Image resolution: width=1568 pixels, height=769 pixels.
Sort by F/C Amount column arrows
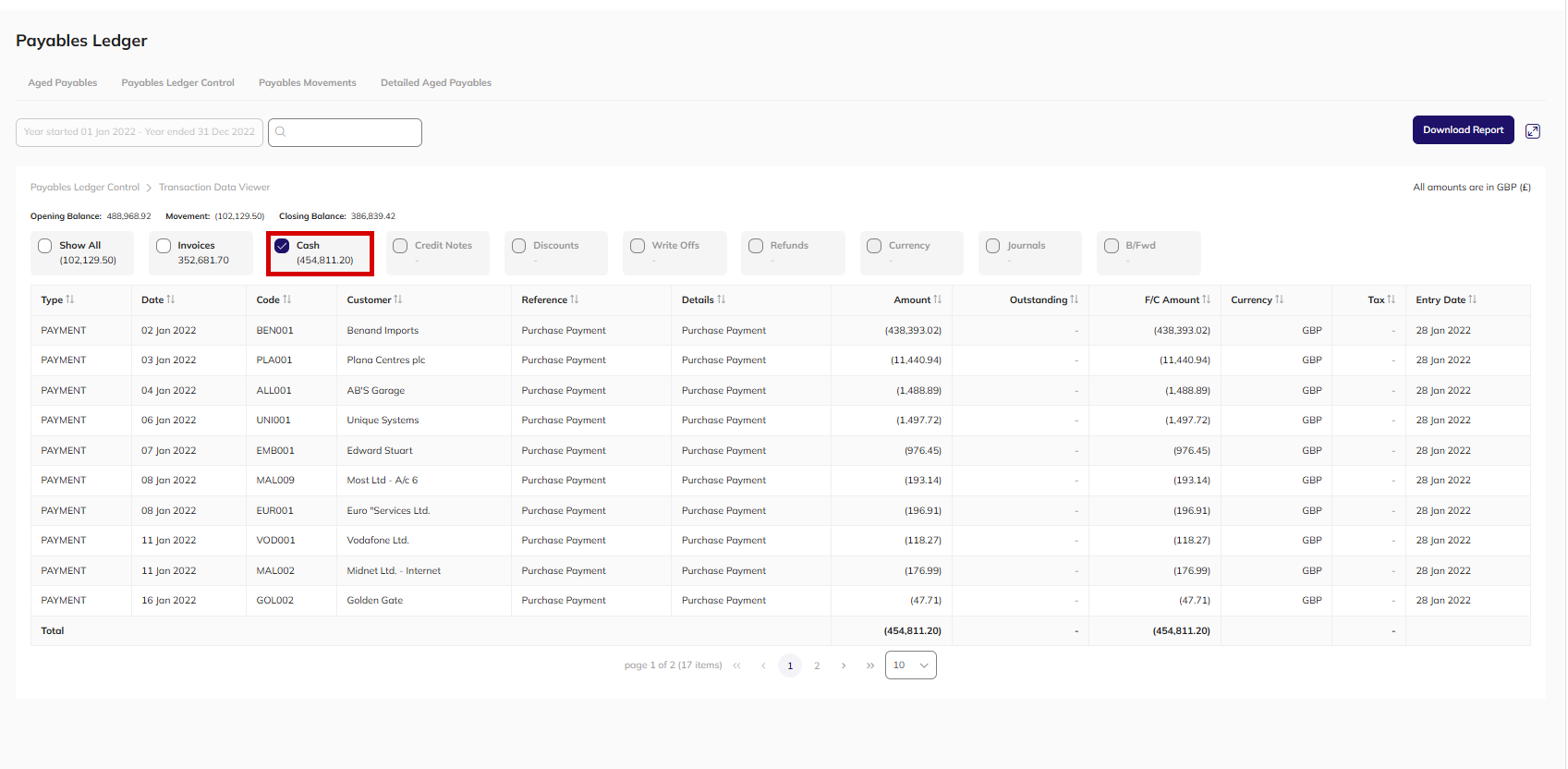point(1207,299)
